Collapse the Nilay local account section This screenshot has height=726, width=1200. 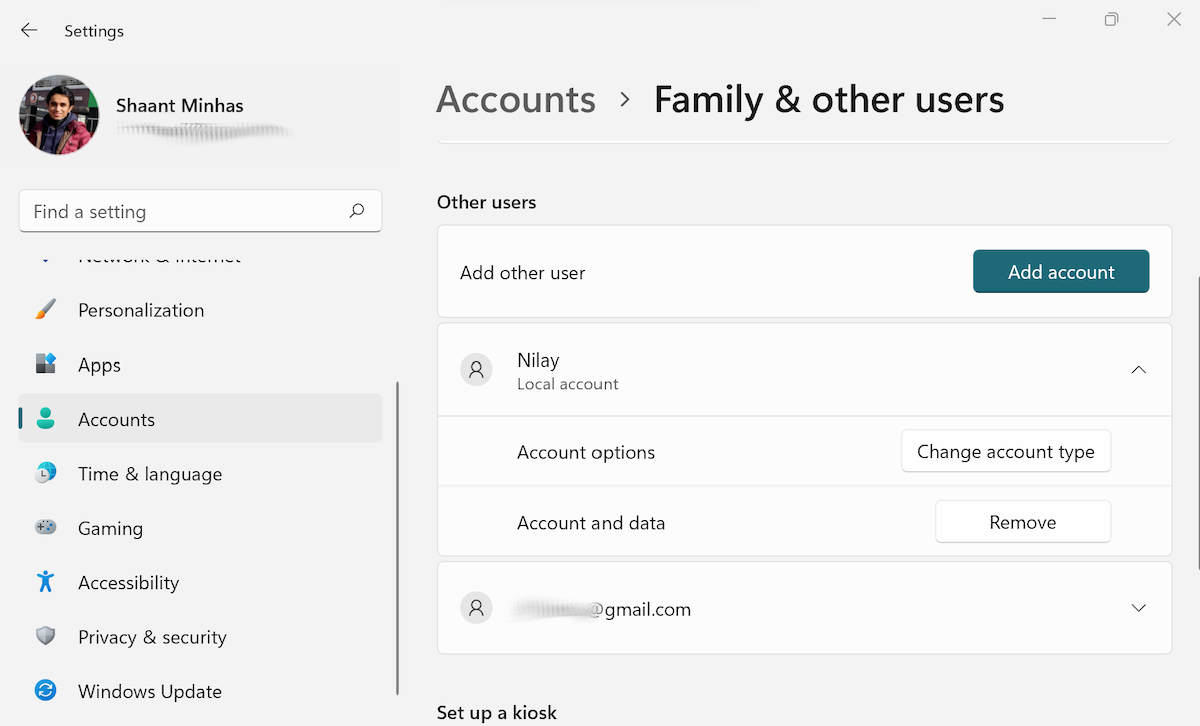(x=1138, y=369)
